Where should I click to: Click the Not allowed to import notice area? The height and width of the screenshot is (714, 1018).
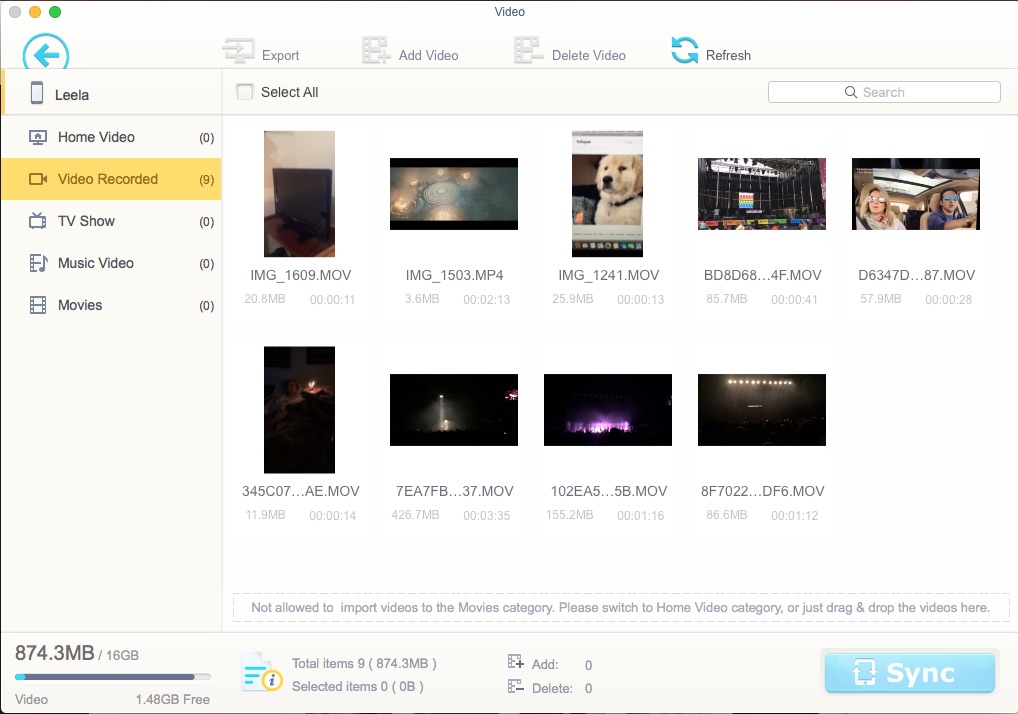click(x=621, y=608)
